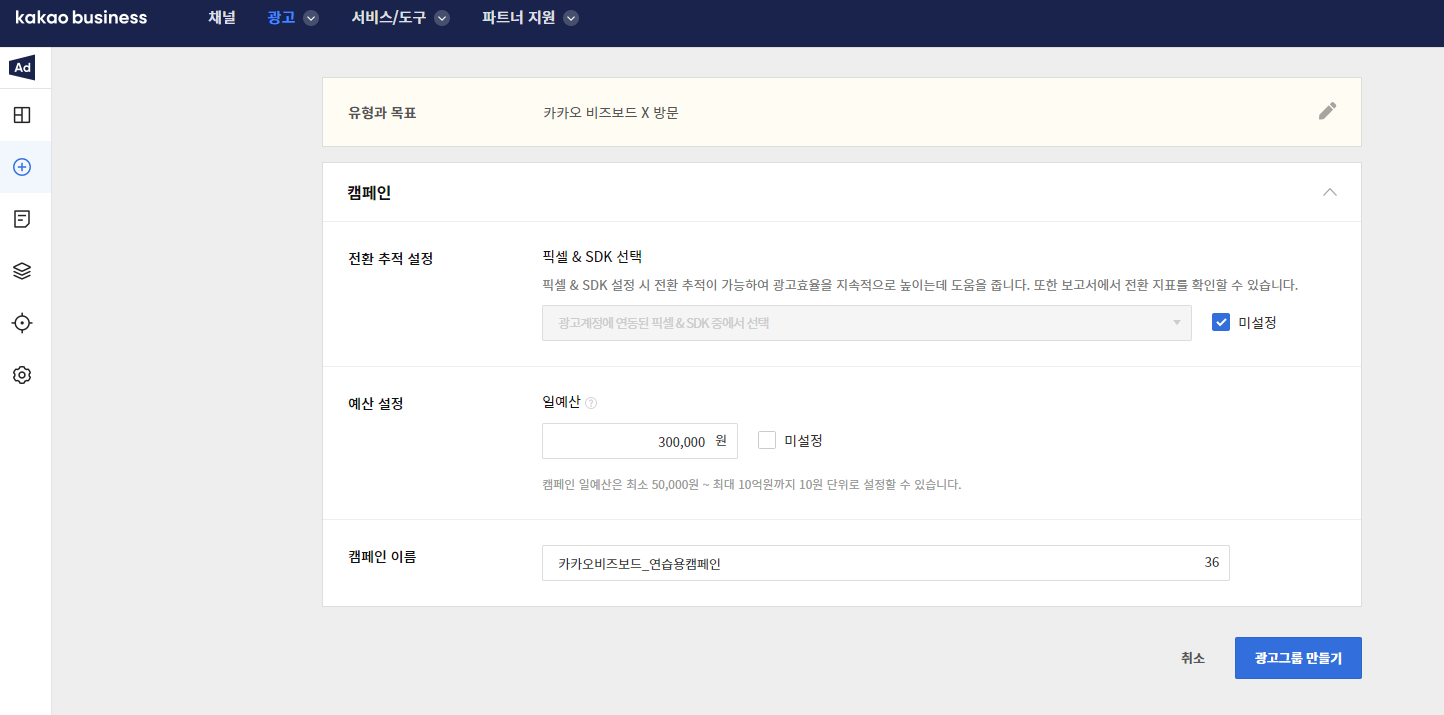Image resolution: width=1444 pixels, height=715 pixels.
Task: Open the 파트너 지원 menu
Action: (x=518, y=18)
